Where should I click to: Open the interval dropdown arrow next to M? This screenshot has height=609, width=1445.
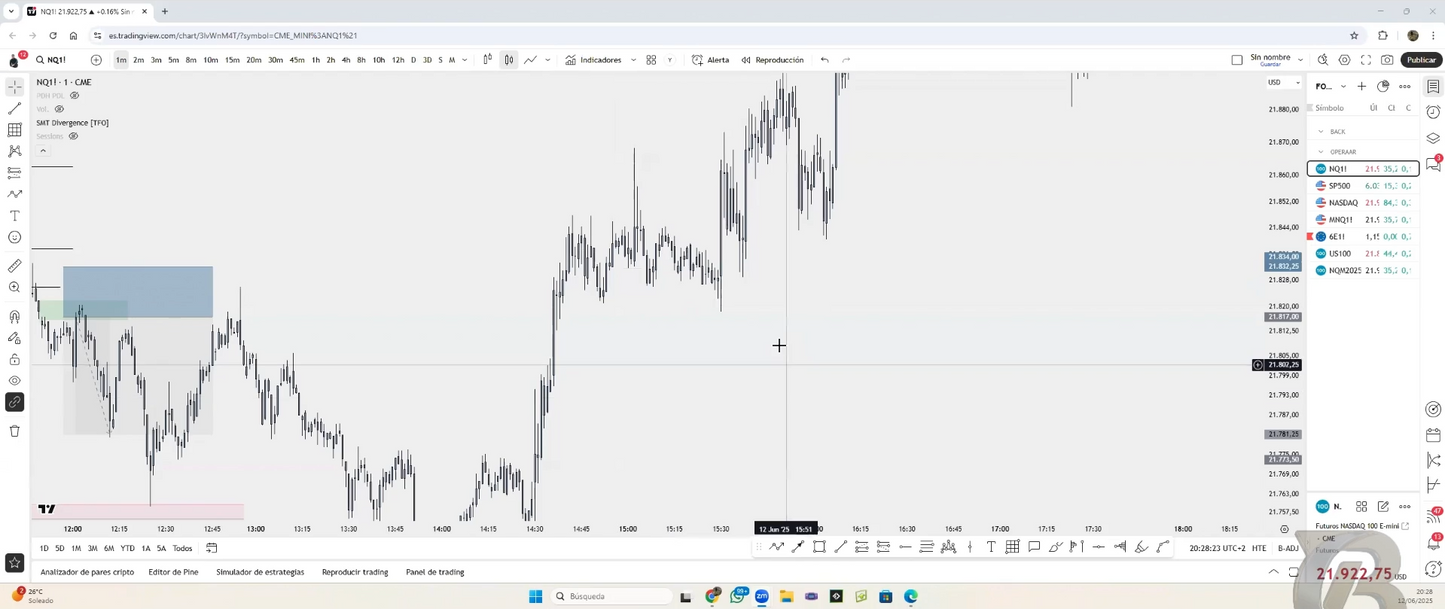pyautogui.click(x=464, y=60)
